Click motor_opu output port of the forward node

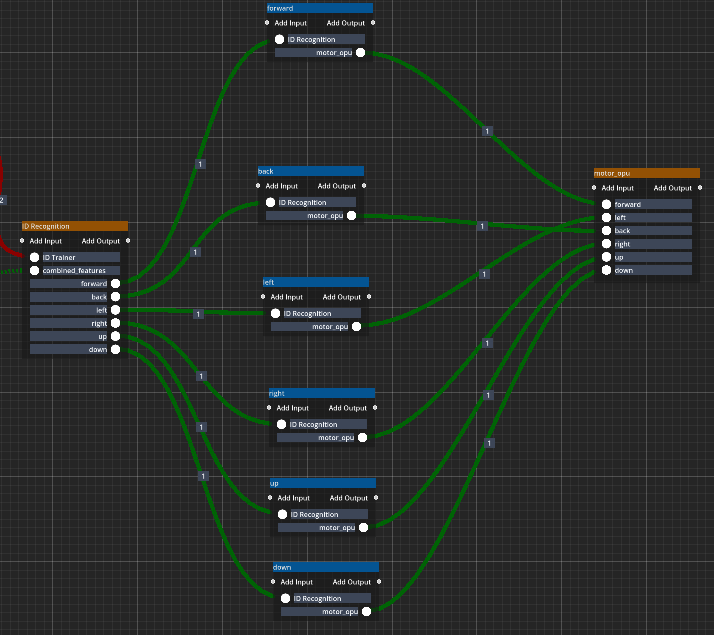(x=360, y=53)
